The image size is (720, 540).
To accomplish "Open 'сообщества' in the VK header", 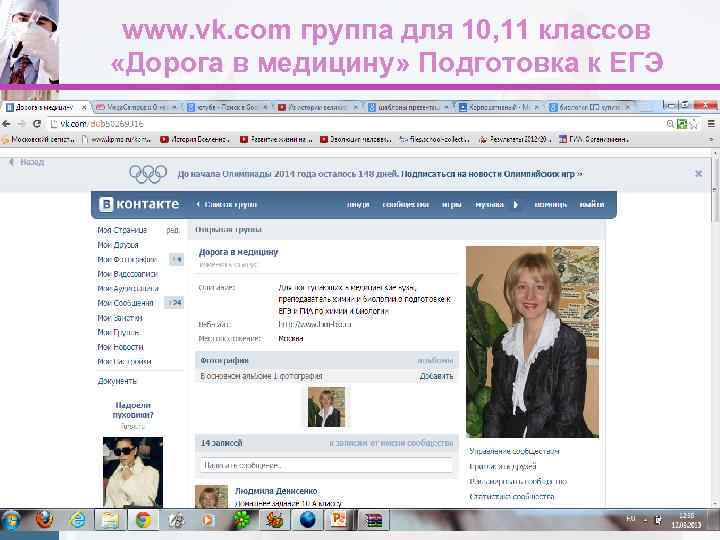I will click(x=405, y=204).
